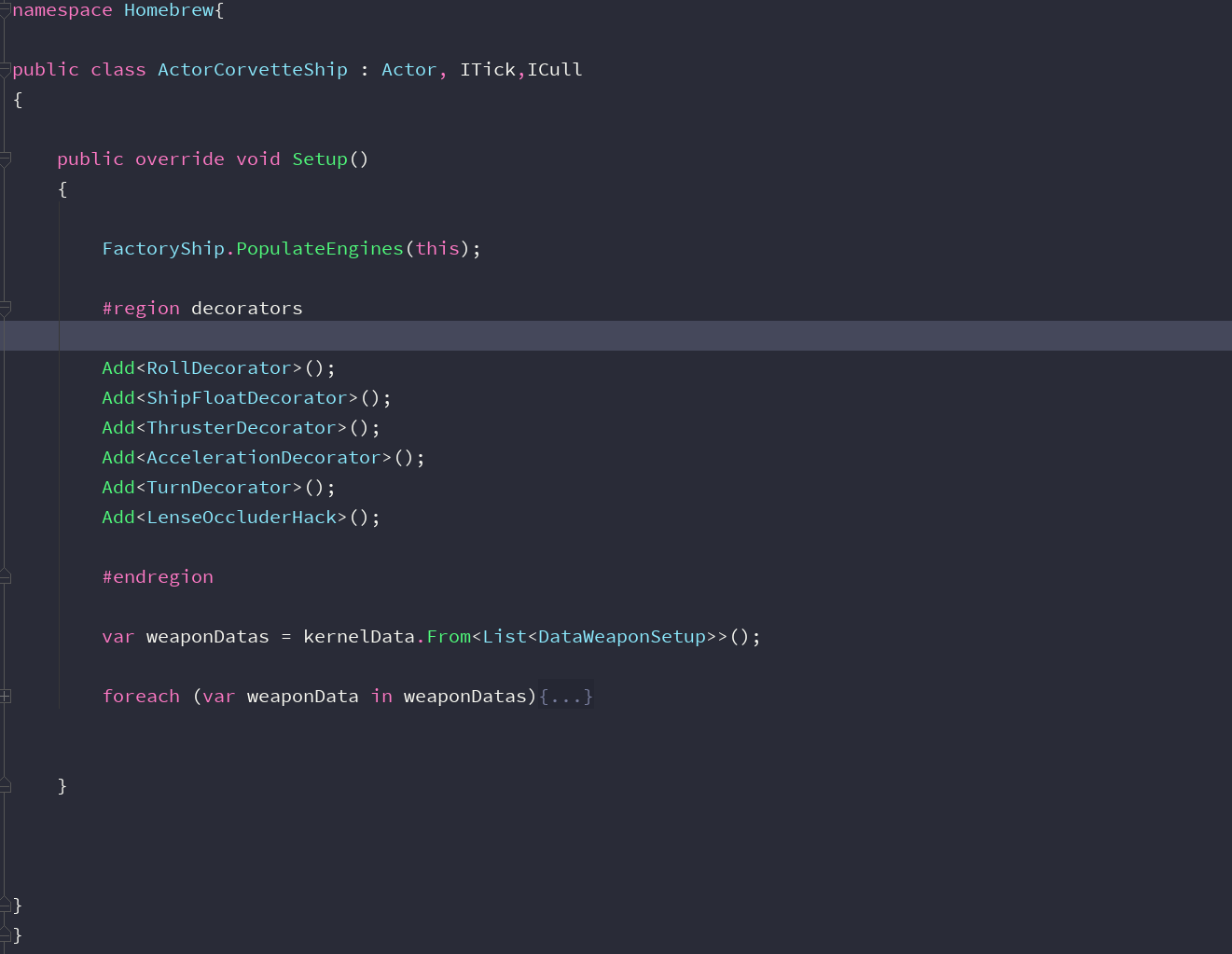Collapse the Setup method using its gutter chevron
1232x954 pixels.
(x=5, y=158)
